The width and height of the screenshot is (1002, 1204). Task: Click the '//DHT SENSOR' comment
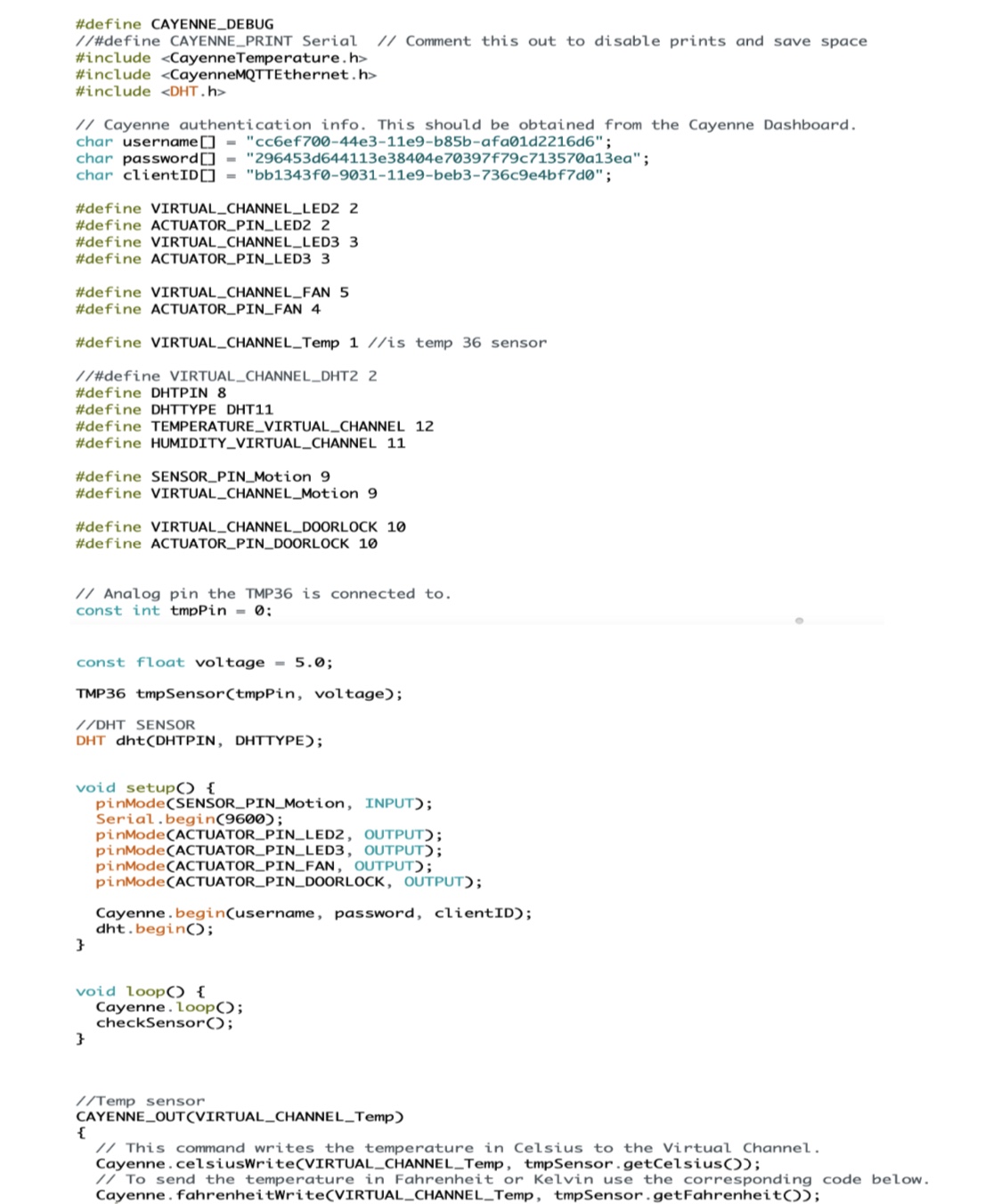click(135, 725)
